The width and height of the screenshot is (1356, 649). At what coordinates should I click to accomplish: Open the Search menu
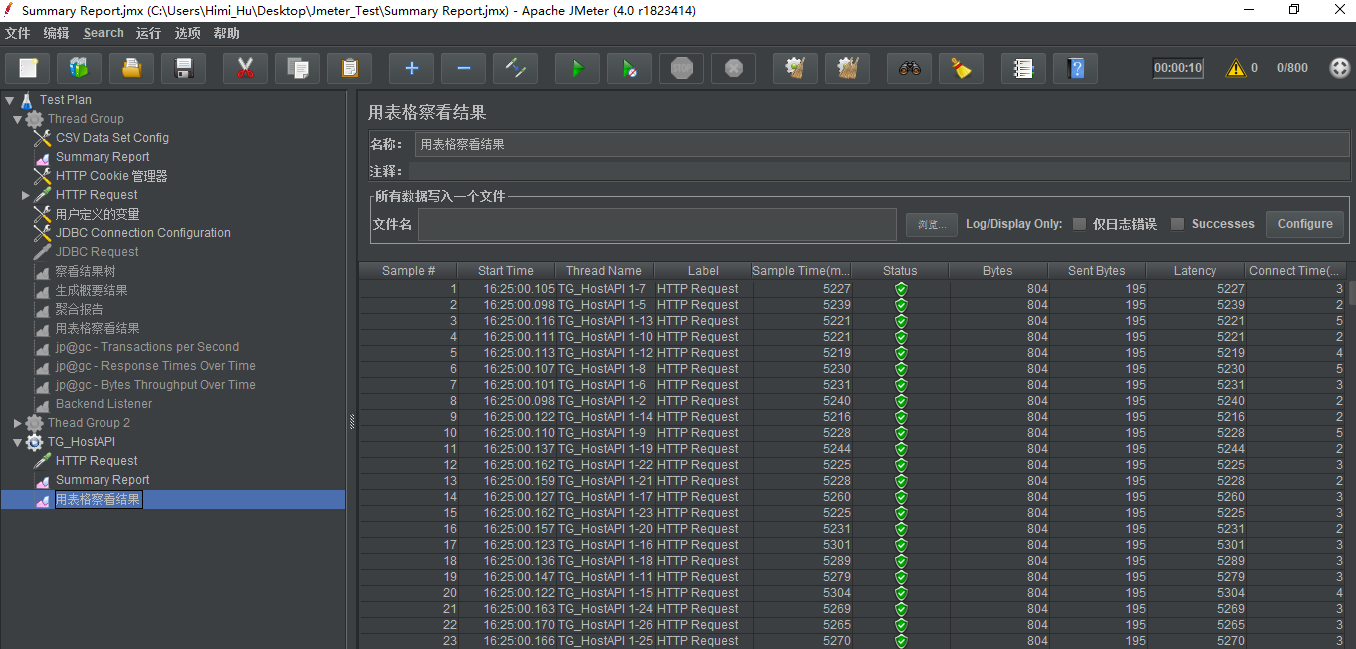104,33
